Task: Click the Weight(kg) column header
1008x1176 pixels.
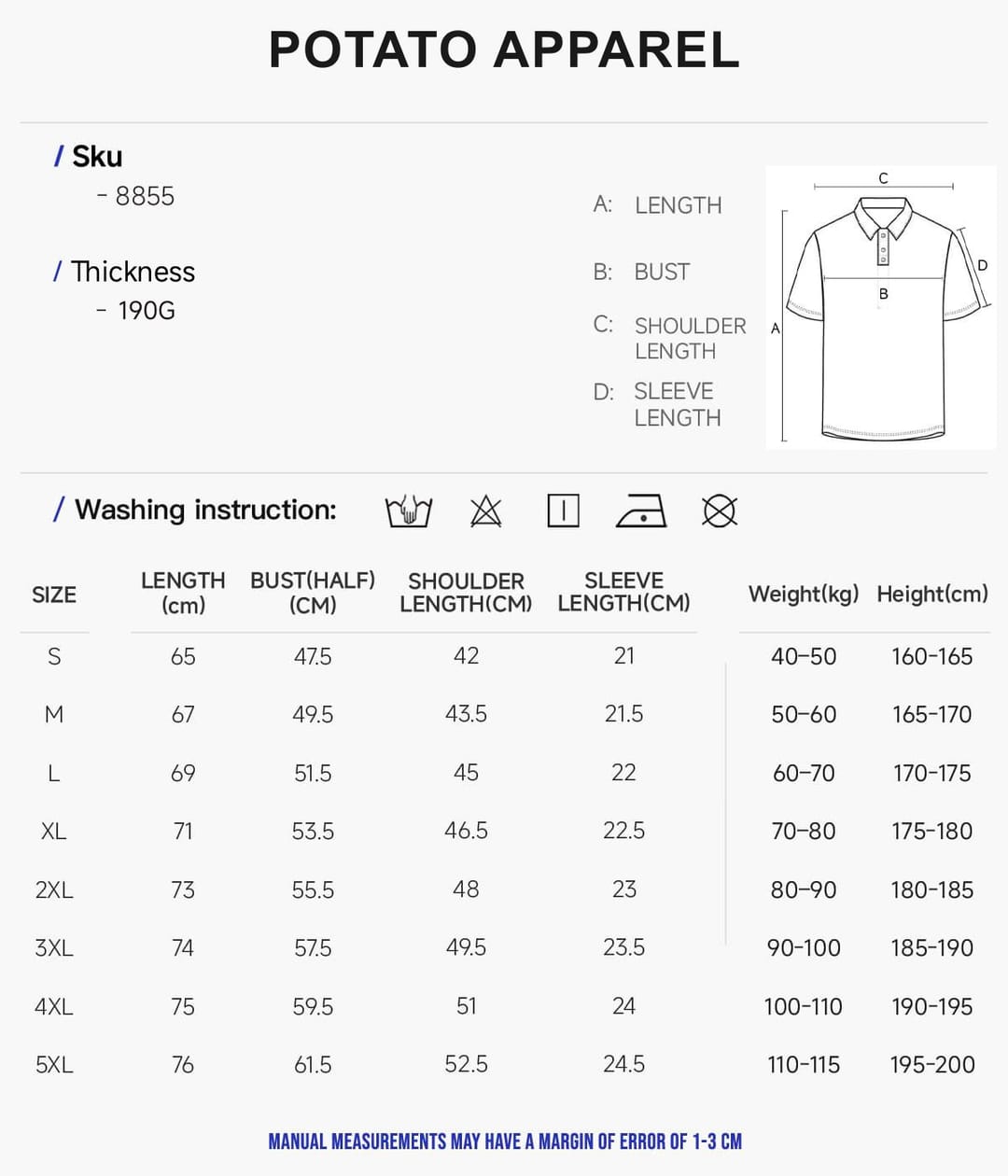Action: click(x=804, y=595)
